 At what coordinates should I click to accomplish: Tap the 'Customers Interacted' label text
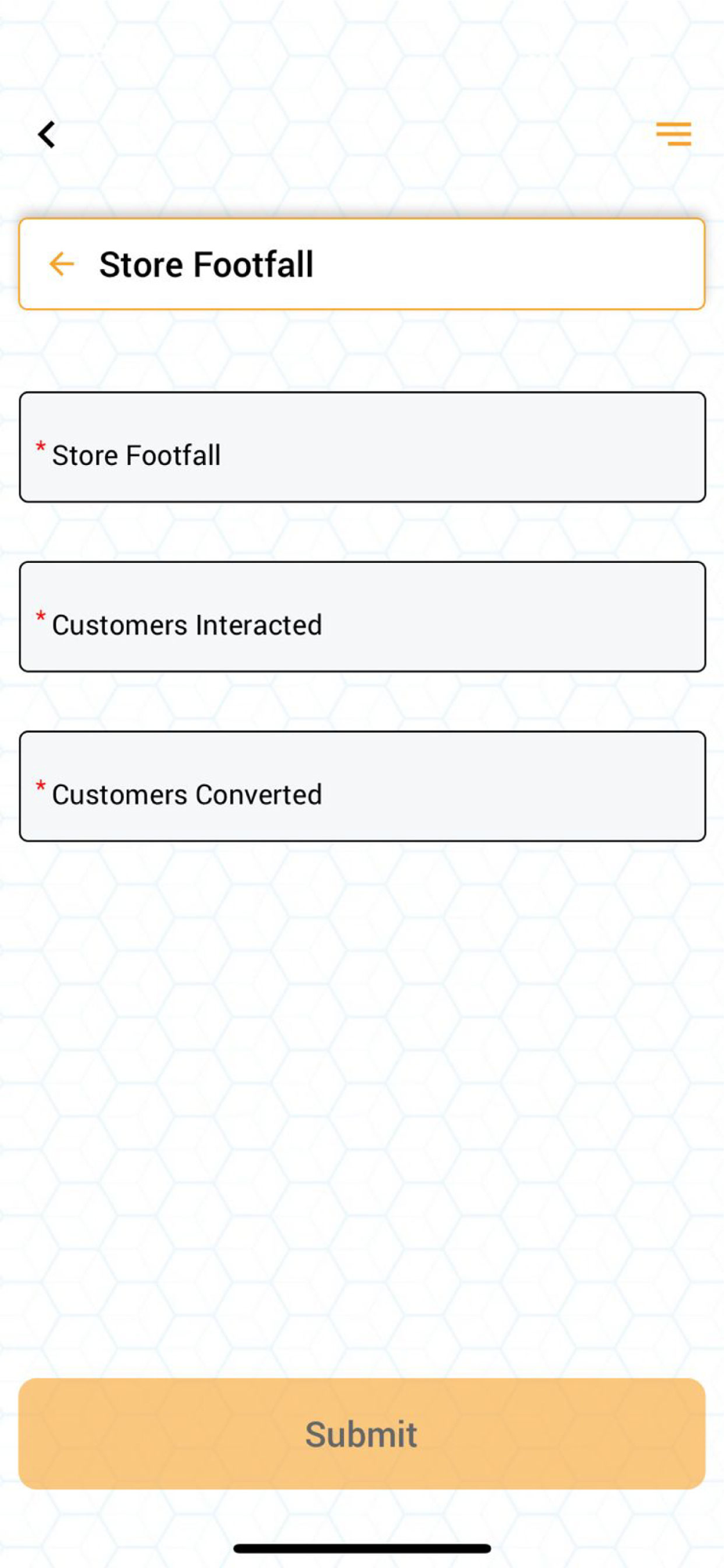tap(186, 625)
